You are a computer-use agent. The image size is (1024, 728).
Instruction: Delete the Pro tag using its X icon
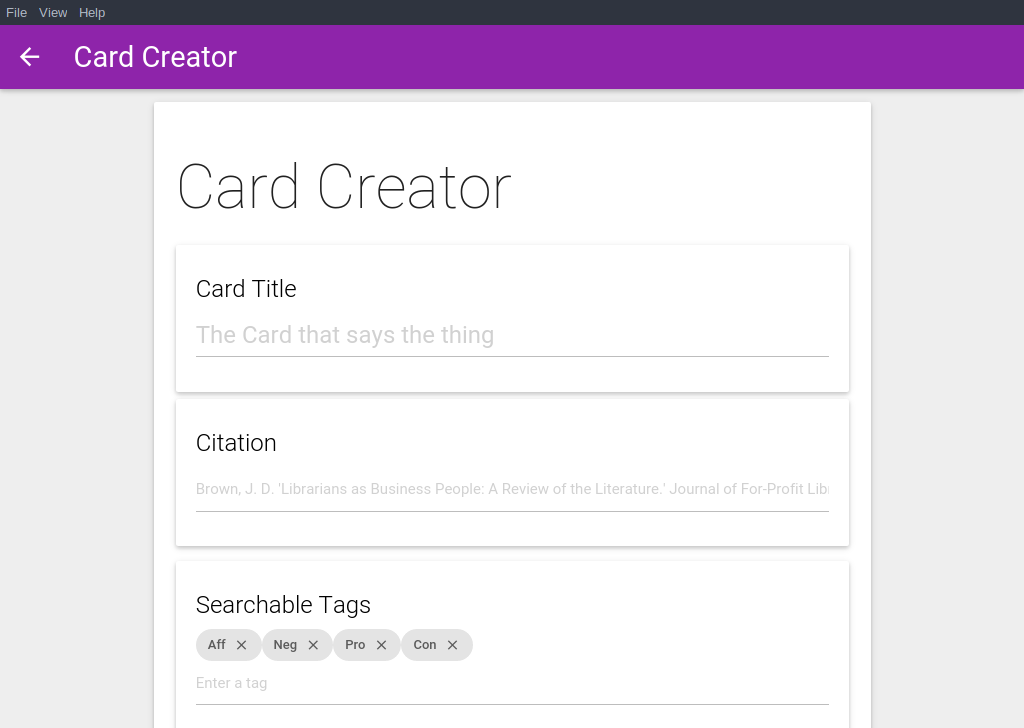[x=381, y=645]
